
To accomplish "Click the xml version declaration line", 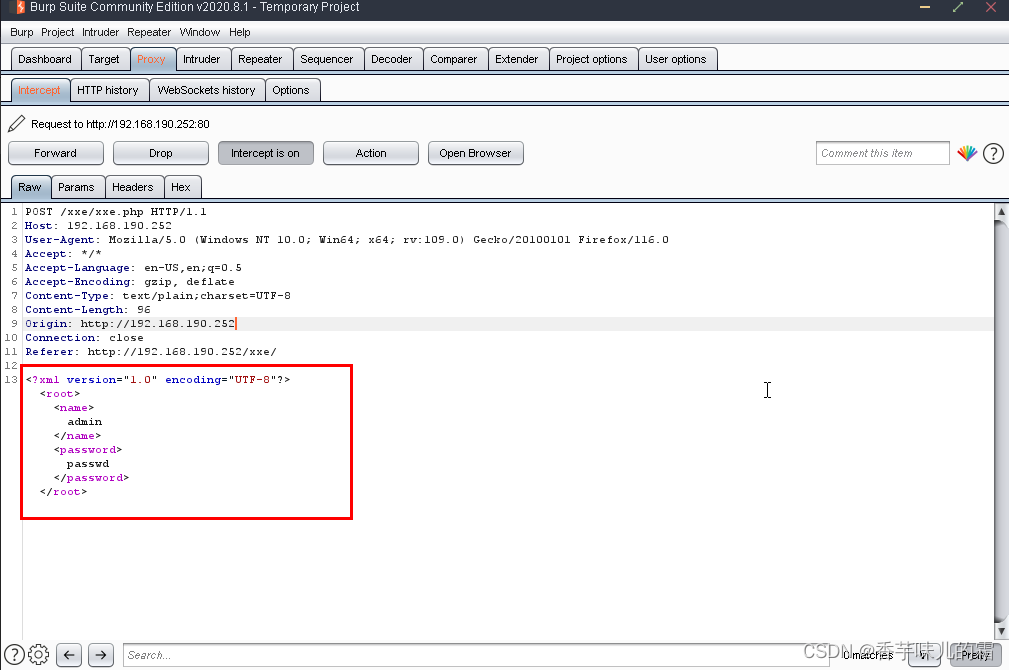I will click(x=158, y=380).
